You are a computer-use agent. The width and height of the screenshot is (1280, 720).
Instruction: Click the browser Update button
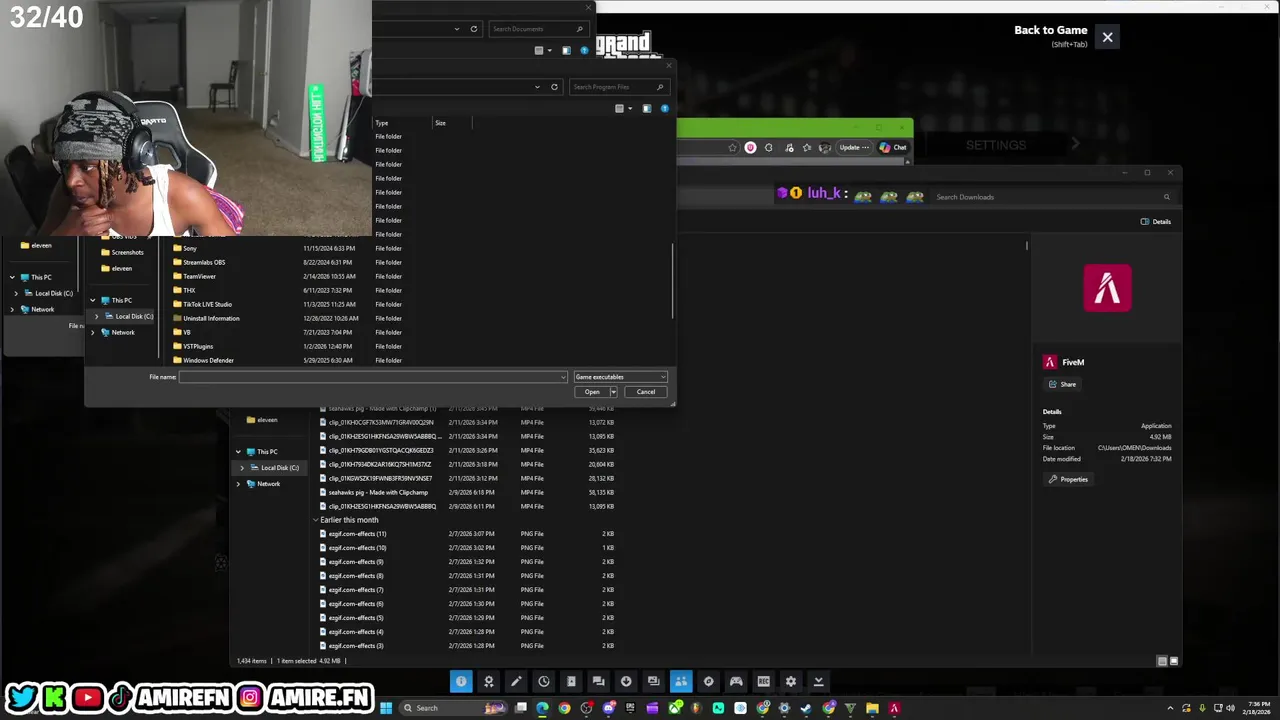pos(853,147)
